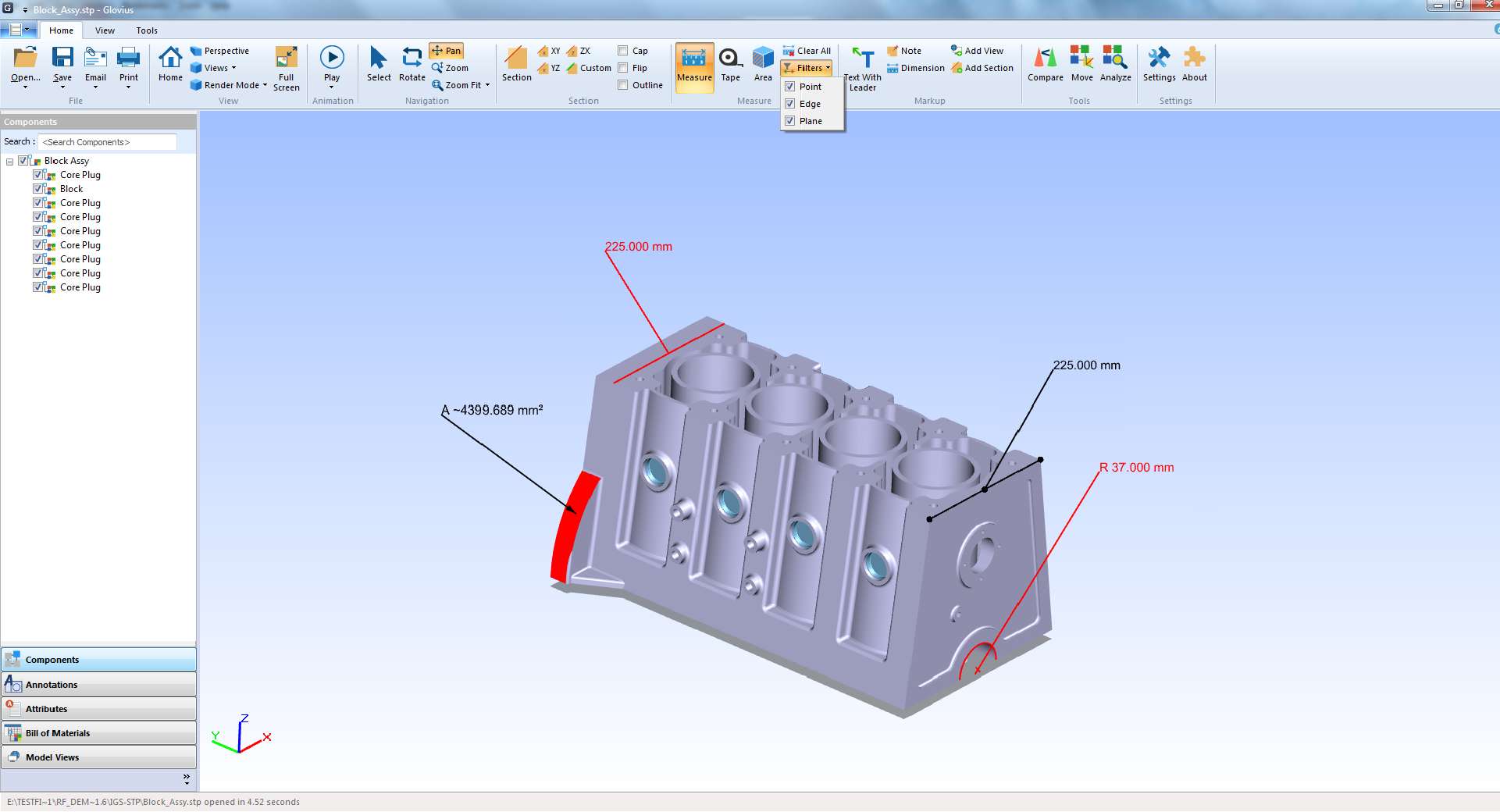This screenshot has width=1500, height=812.
Task: Select the last Core Plug tree item
Action: pyautogui.click(x=80, y=287)
